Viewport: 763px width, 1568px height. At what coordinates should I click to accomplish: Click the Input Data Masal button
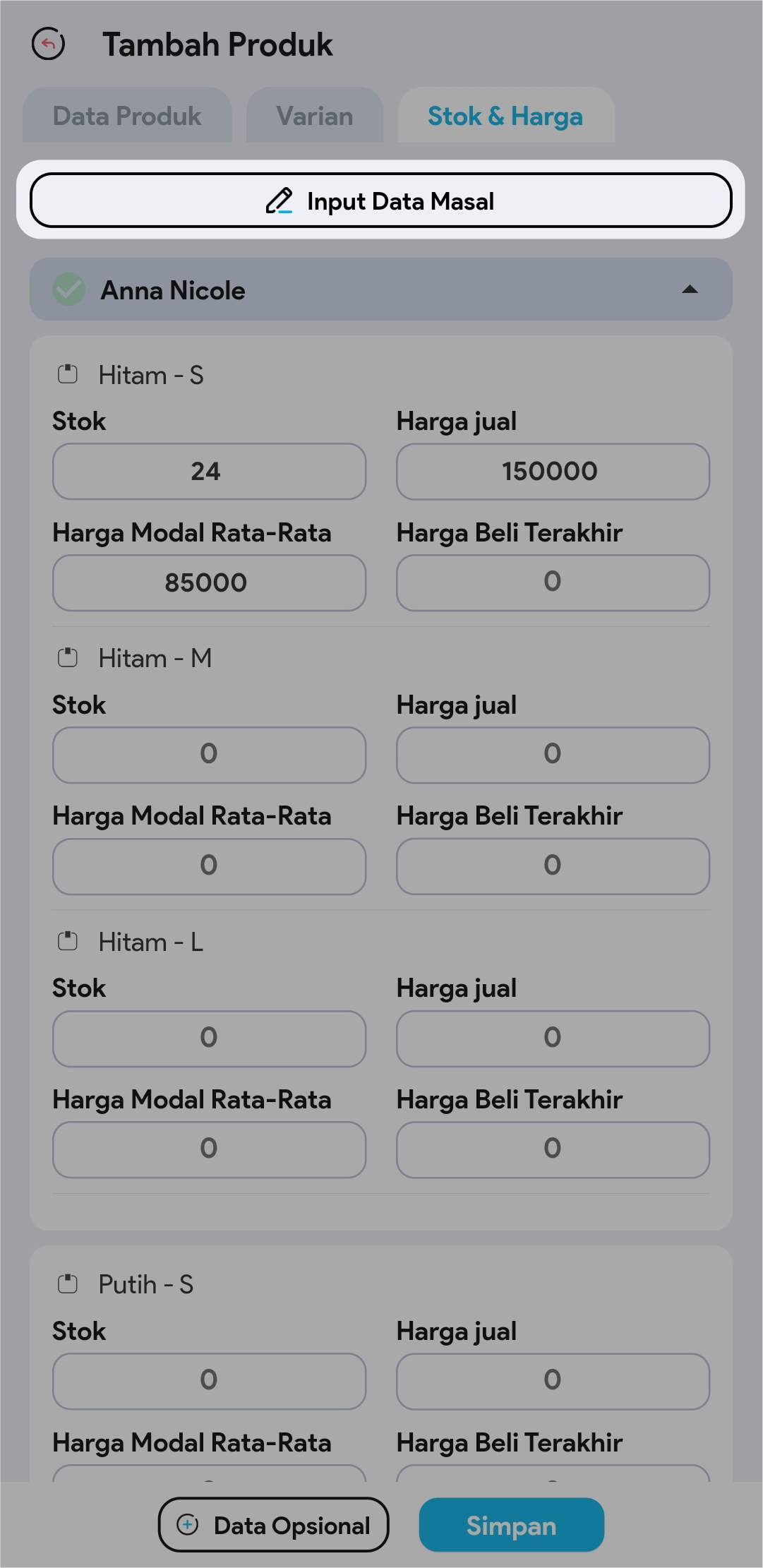(381, 201)
